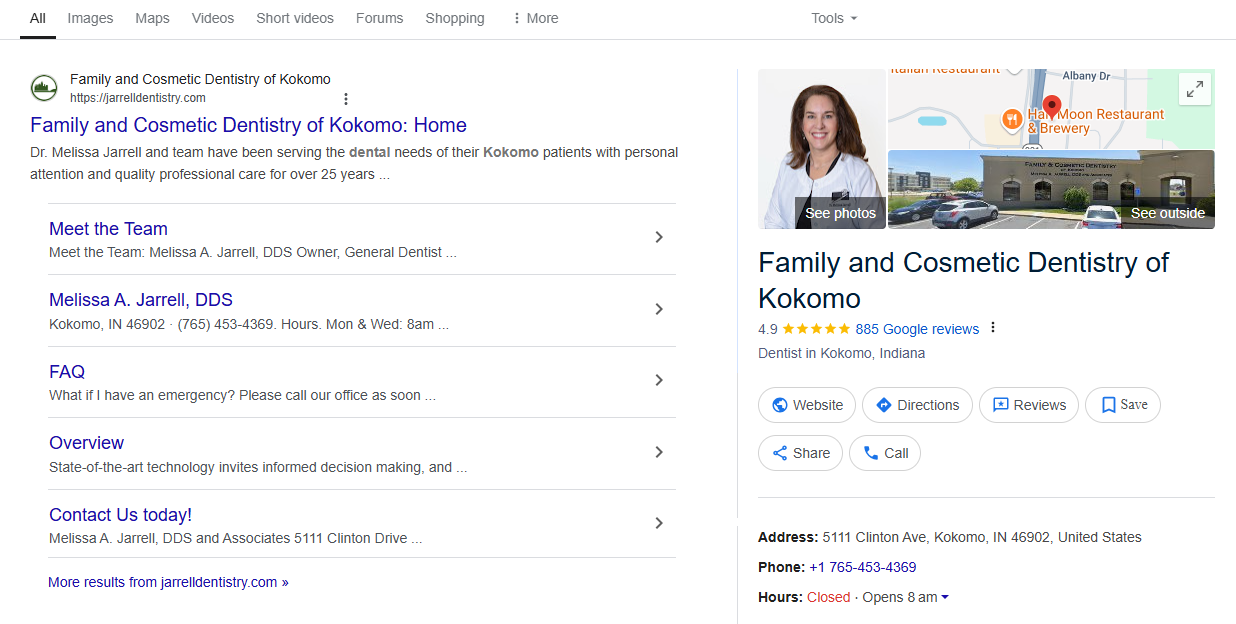Select the Short videos tab
1236x624 pixels.
coord(295,18)
